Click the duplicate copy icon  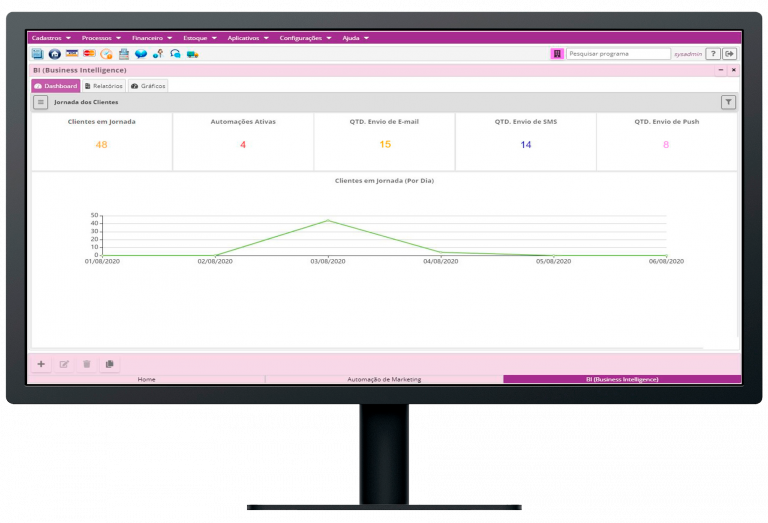tap(110, 364)
